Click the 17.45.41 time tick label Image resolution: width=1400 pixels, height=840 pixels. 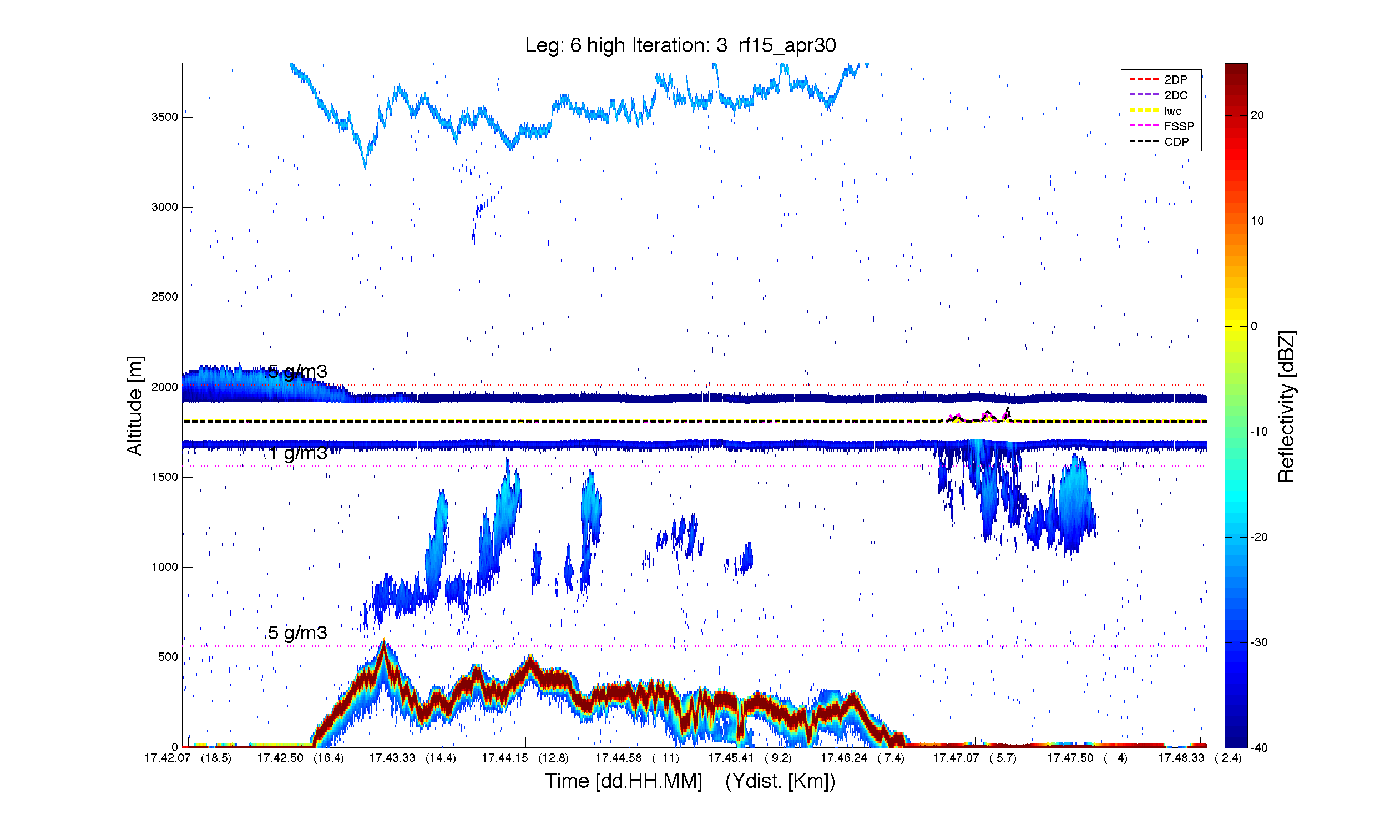click(731, 758)
